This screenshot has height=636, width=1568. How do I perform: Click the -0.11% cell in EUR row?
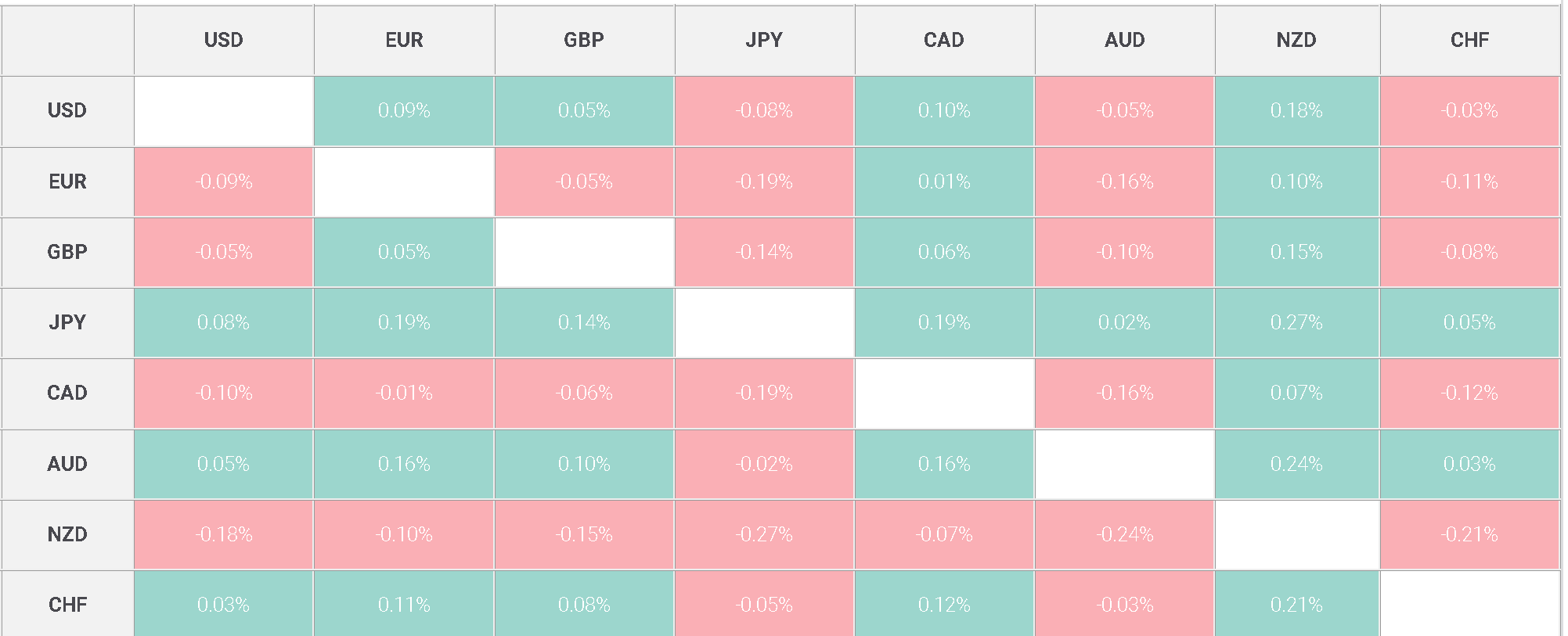(x=1469, y=181)
